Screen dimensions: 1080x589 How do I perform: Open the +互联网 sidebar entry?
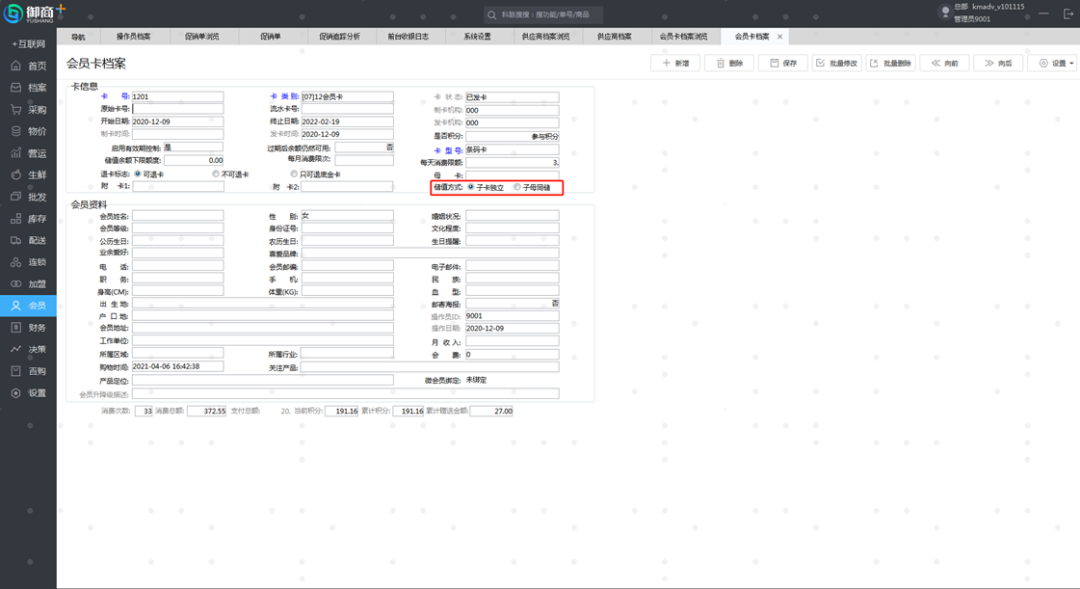click(28, 43)
